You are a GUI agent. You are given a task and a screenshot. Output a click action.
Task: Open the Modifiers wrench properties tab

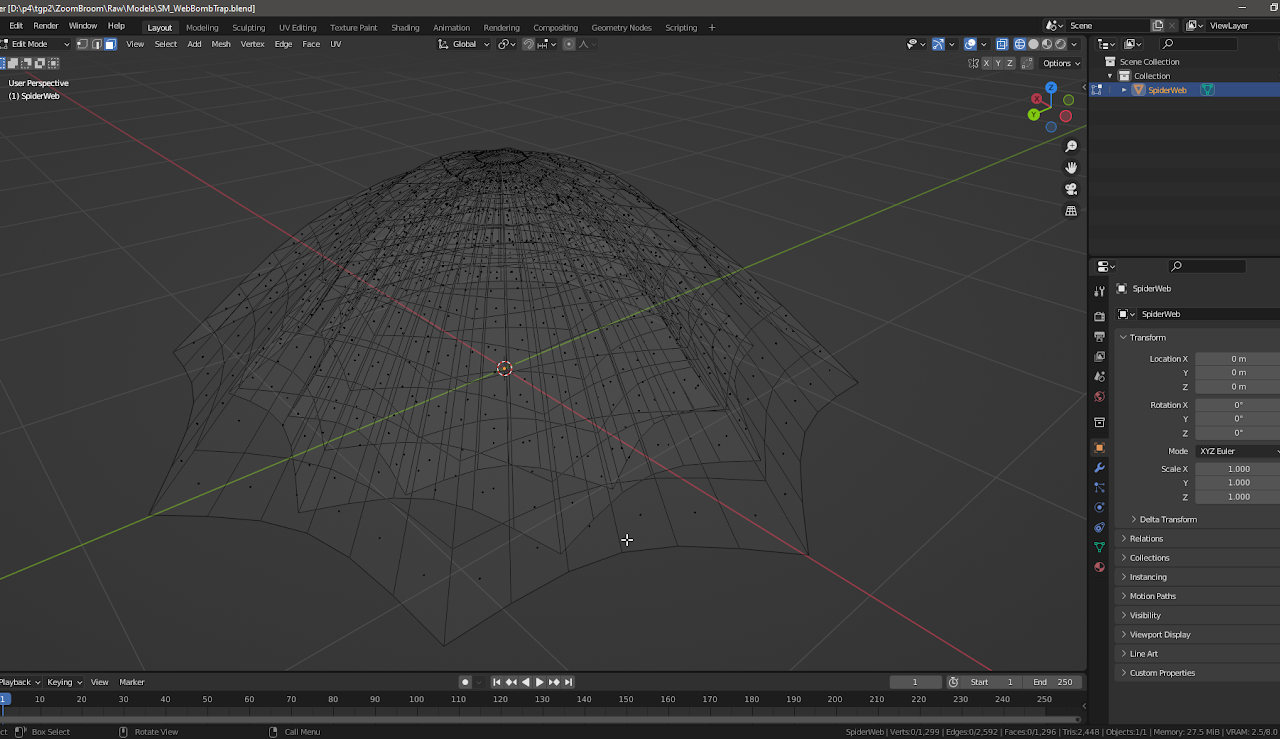click(x=1099, y=468)
